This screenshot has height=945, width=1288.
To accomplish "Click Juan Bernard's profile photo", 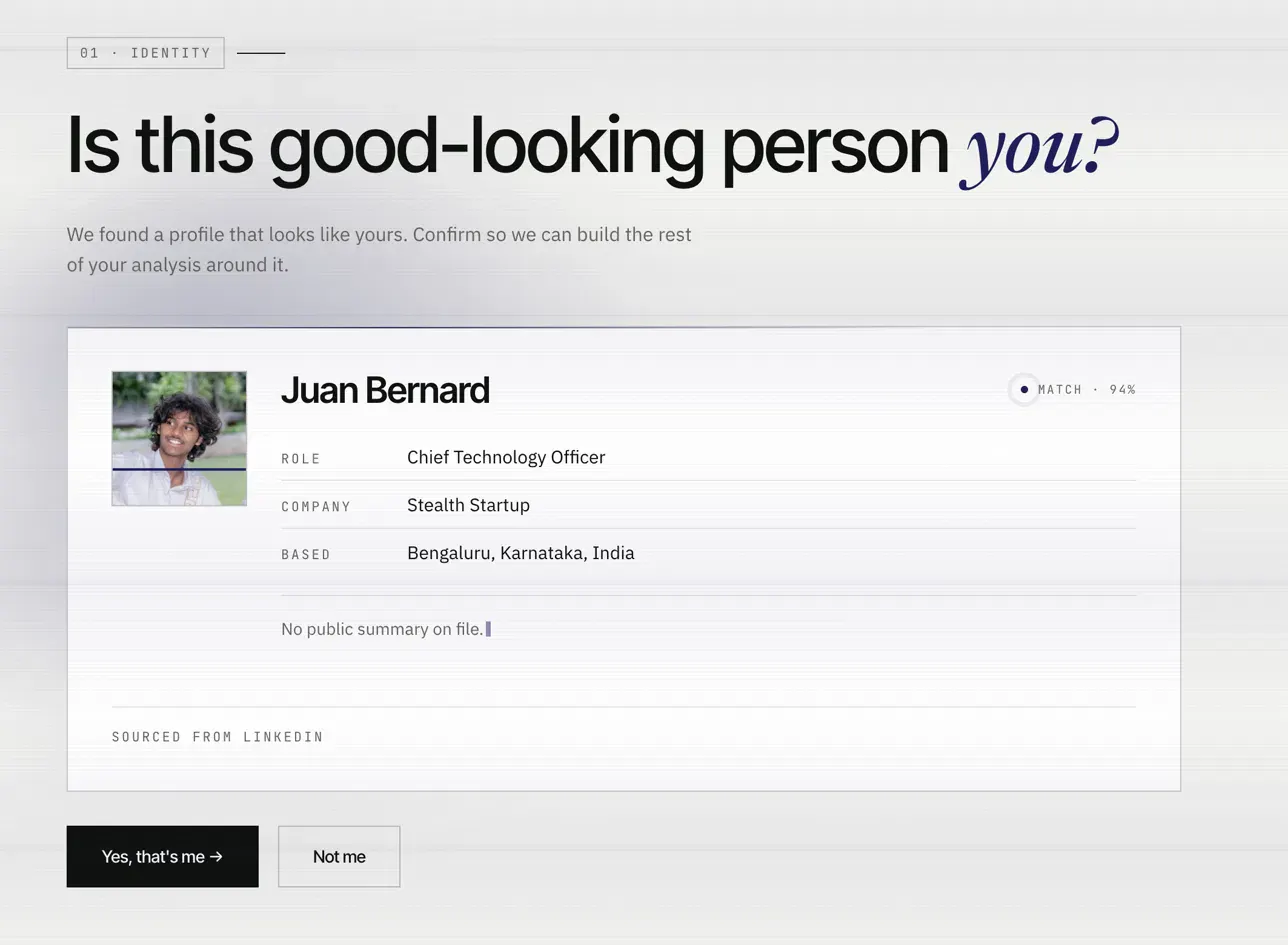I will pyautogui.click(x=179, y=438).
